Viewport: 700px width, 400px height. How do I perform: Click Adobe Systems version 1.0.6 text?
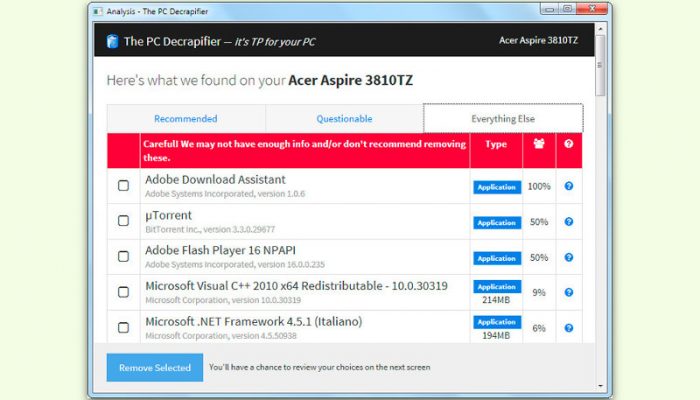pos(225,194)
